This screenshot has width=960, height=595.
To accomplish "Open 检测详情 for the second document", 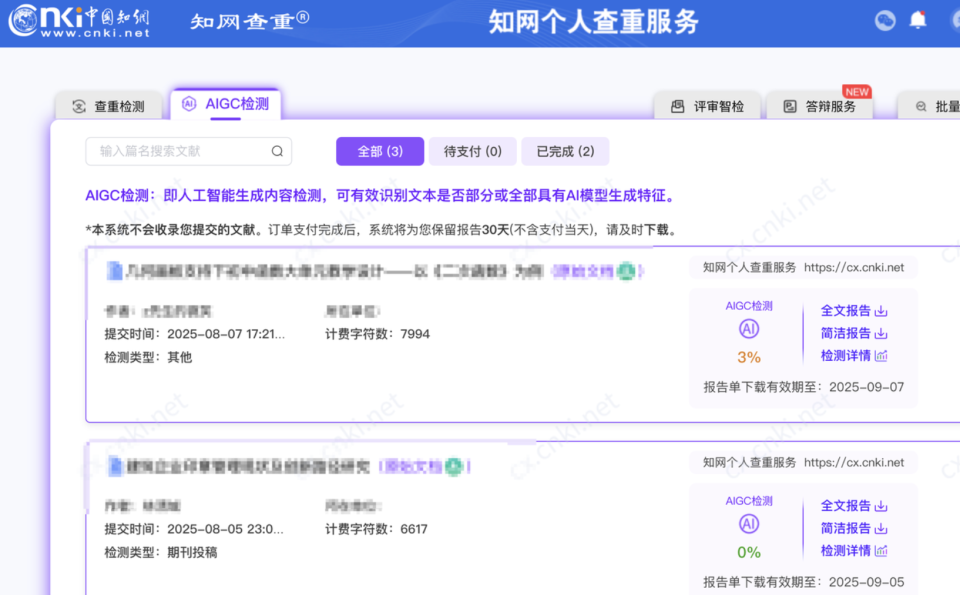I will pyautogui.click(x=846, y=550).
